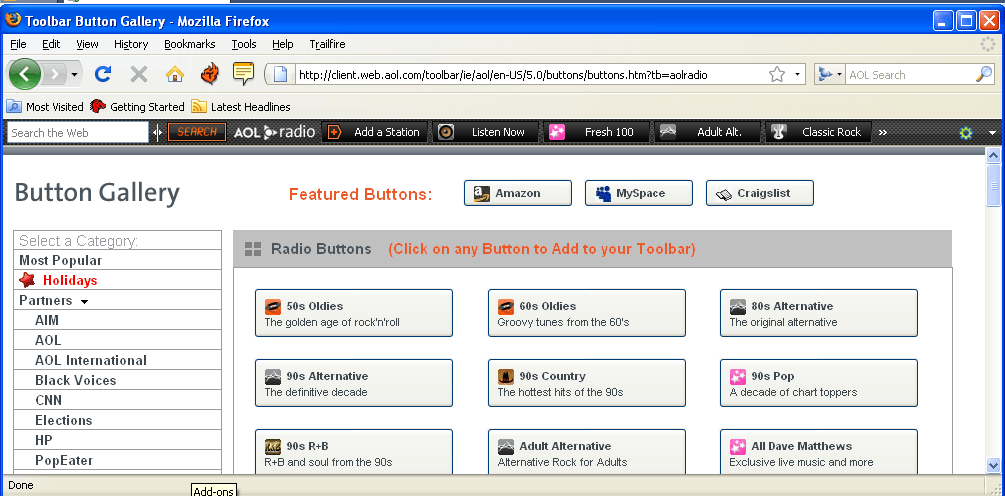1005x496 pixels.
Task: Open the View menu
Action: [x=87, y=44]
